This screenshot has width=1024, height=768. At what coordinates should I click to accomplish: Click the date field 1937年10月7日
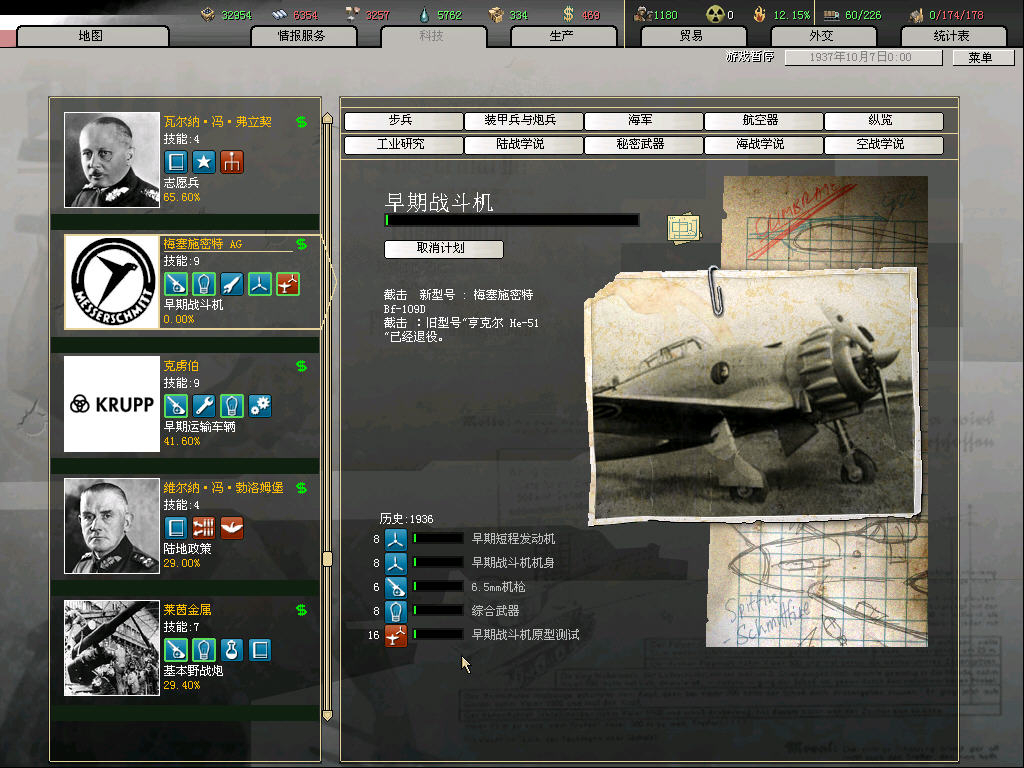[x=863, y=57]
